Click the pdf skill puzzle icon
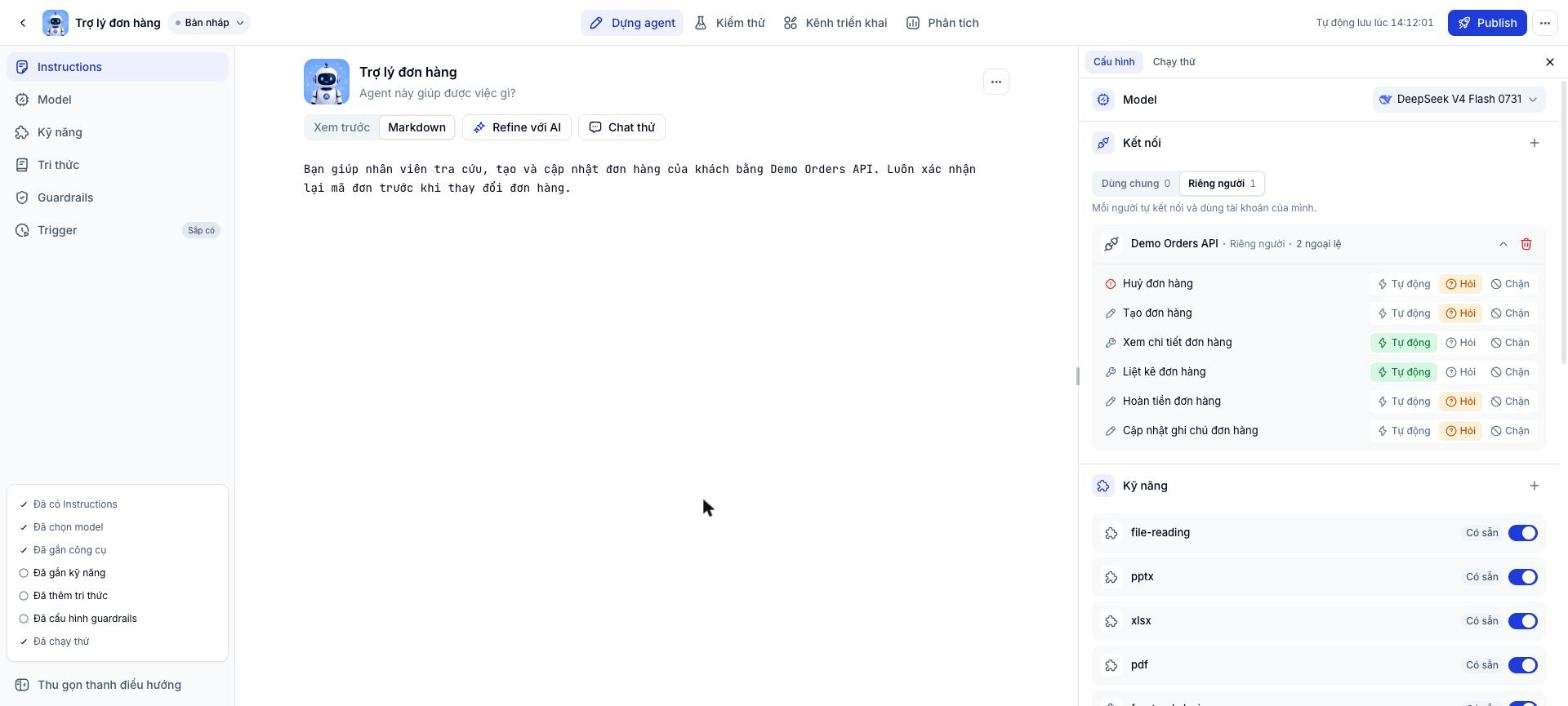 [x=1111, y=665]
